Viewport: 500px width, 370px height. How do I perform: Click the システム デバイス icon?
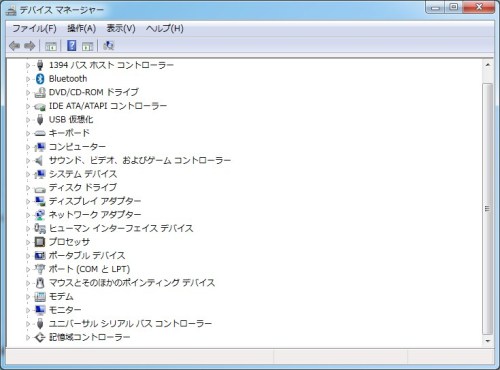tap(40, 174)
